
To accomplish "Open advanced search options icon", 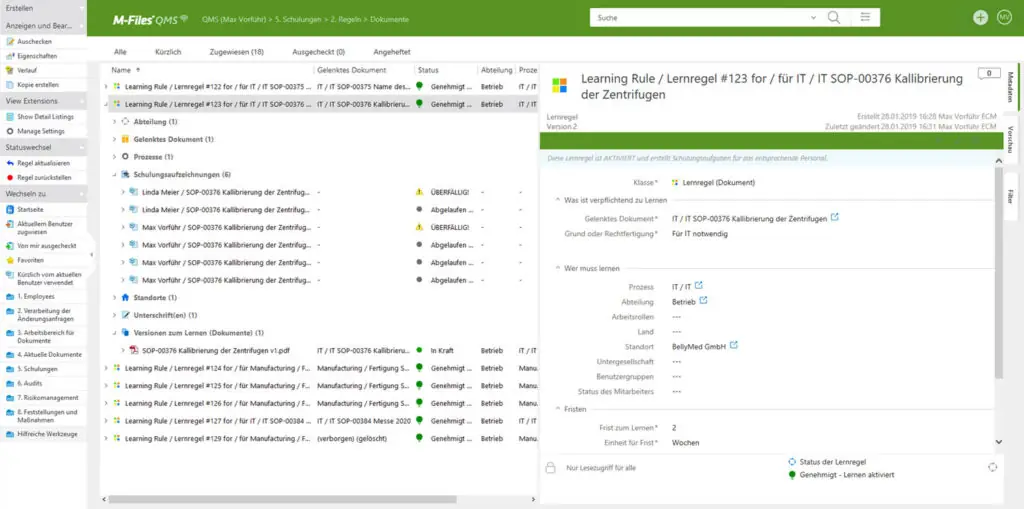I will (865, 18).
